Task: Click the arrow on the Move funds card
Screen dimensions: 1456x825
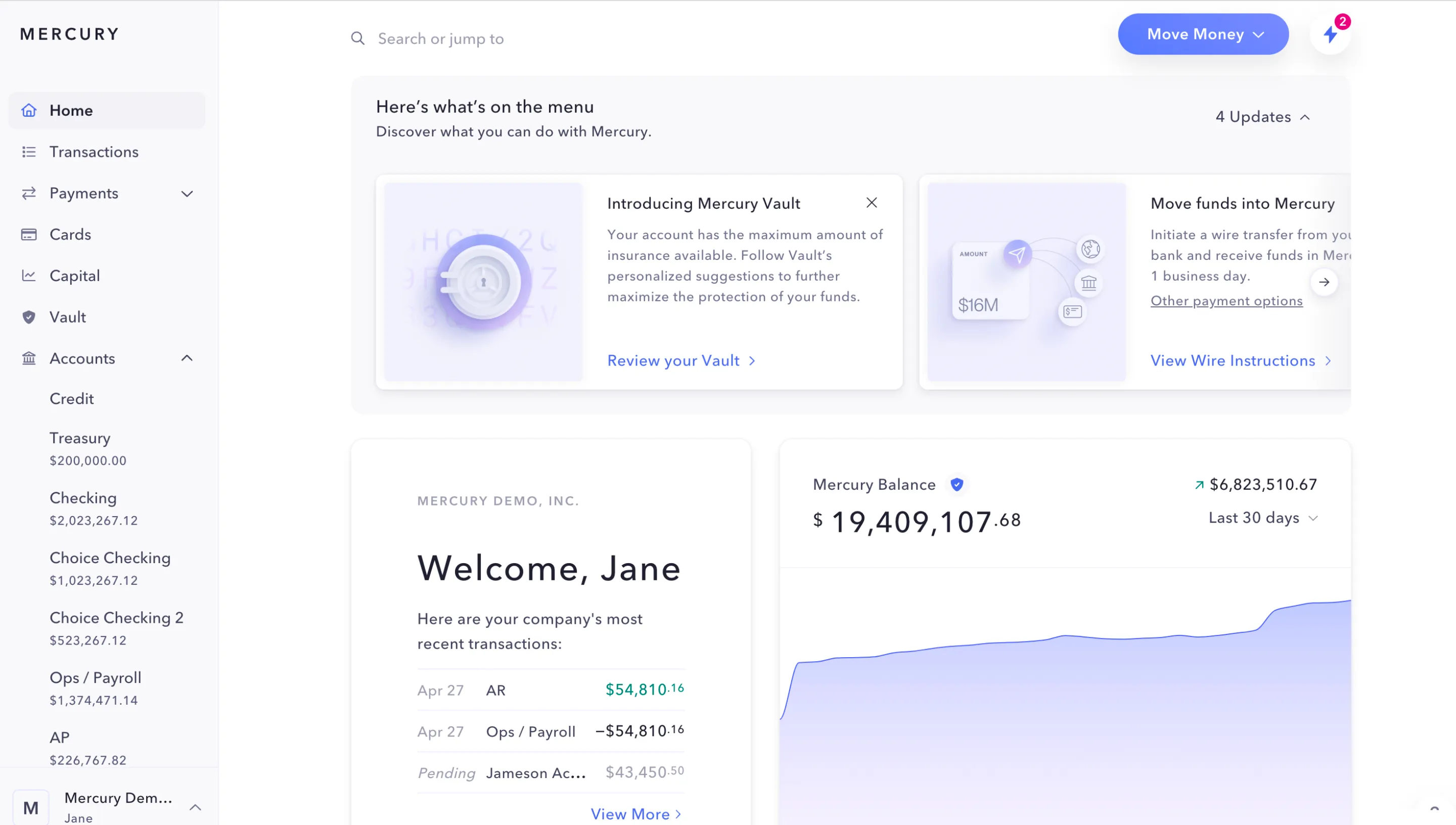Action: point(1324,282)
